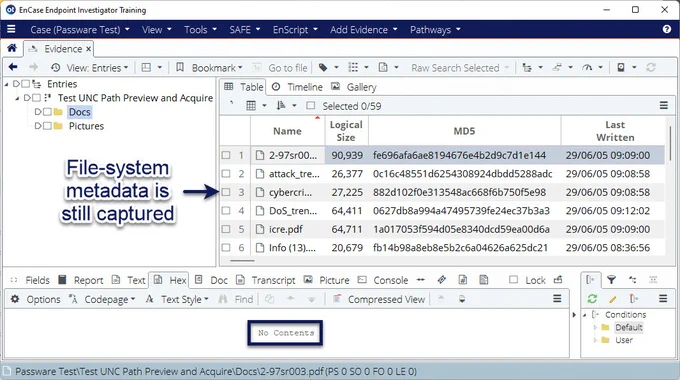Click the dotted list selection icon
Image resolution: width=680 pixels, height=380 pixels.
click(353, 67)
